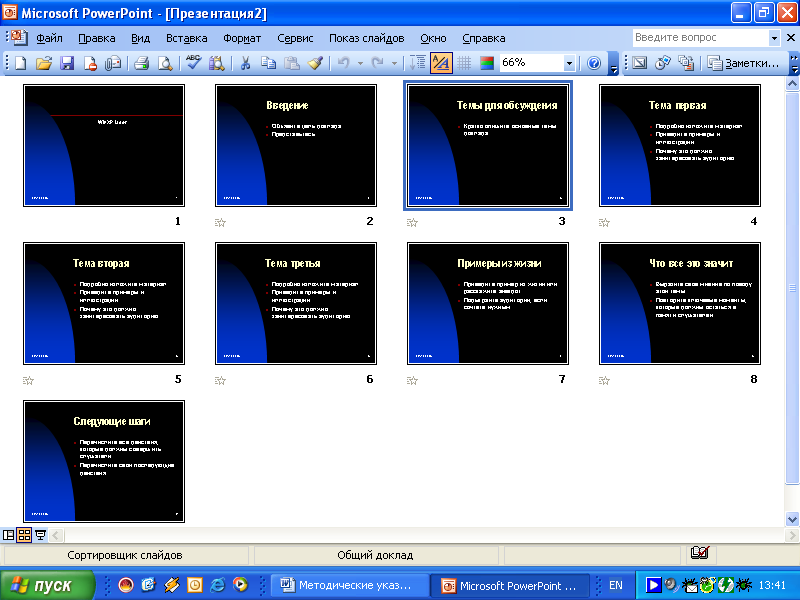Image resolution: width=800 pixels, height=600 pixels.
Task: Preview animation star under slide 5
Action: (x=29, y=381)
